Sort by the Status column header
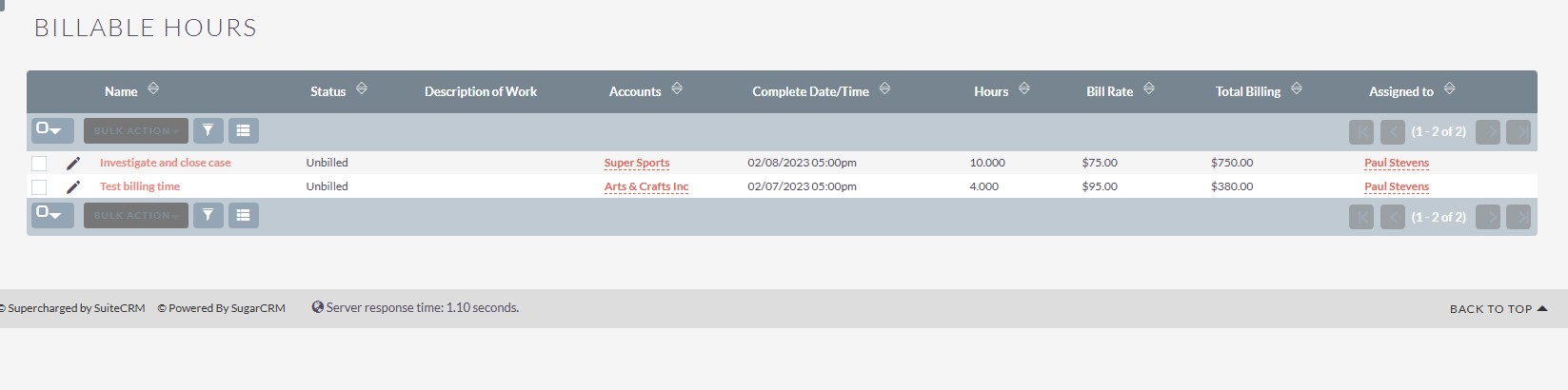1568x390 pixels. point(361,89)
